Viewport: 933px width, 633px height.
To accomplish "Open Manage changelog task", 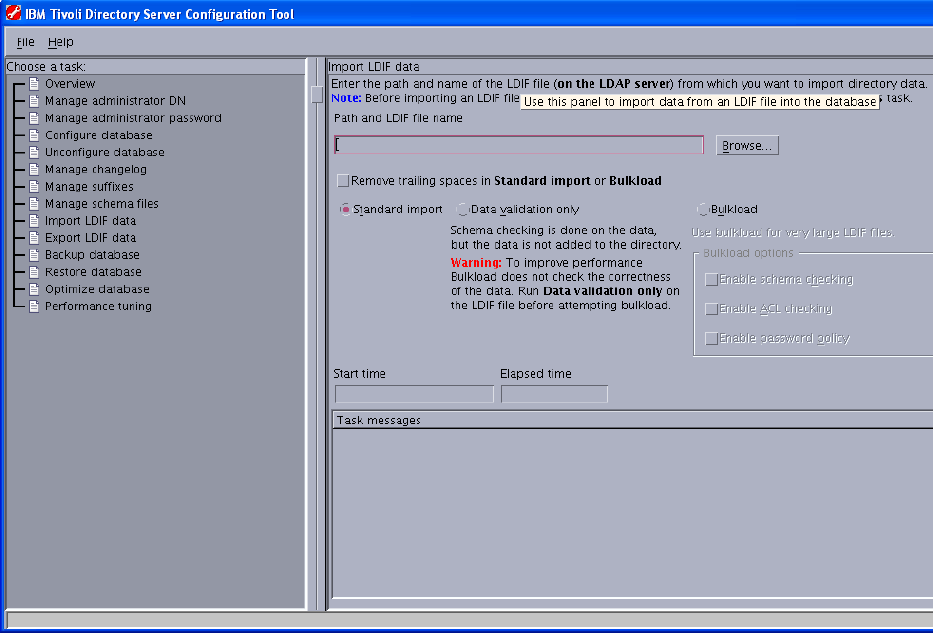I will pyautogui.click(x=96, y=170).
